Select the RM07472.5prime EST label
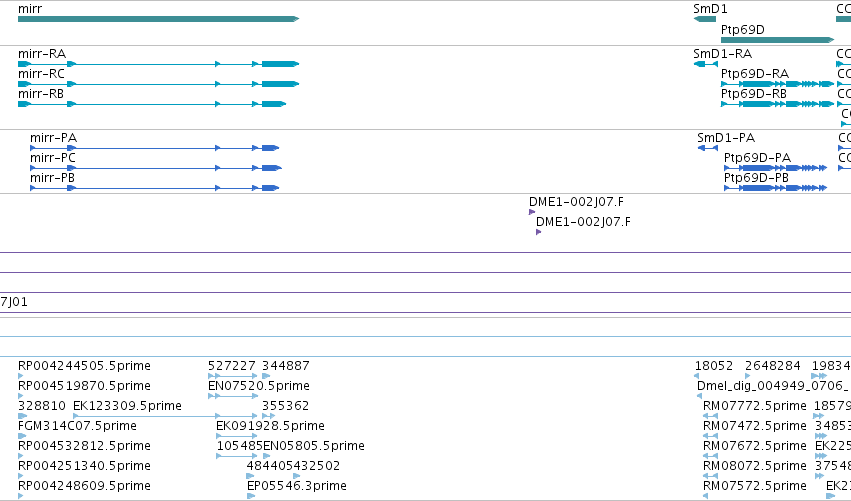This screenshot has width=851, height=501. click(754, 426)
